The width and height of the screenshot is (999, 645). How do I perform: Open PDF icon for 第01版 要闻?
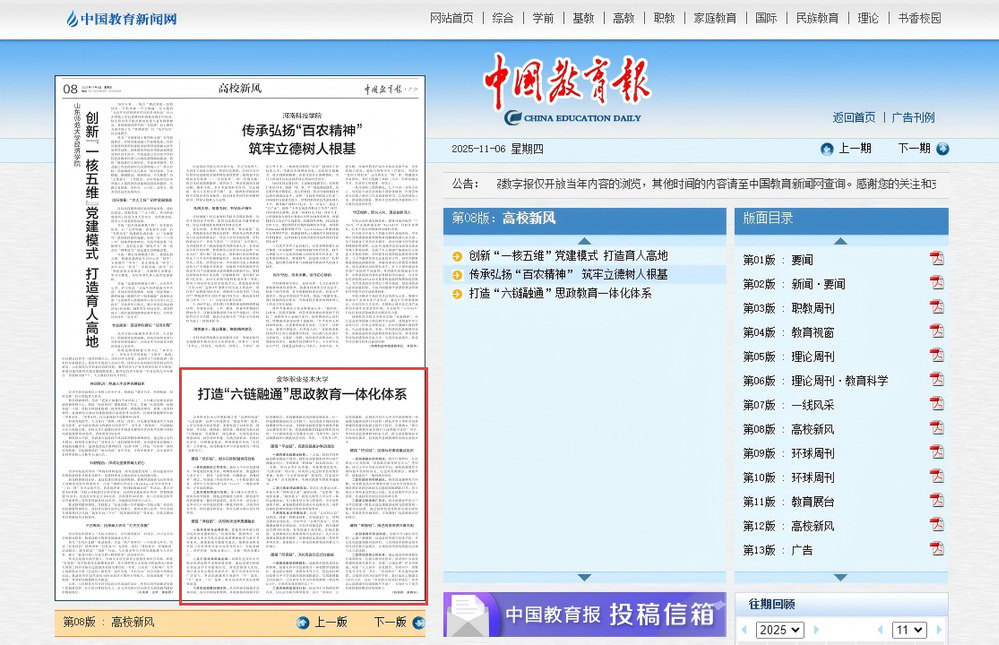tap(937, 259)
